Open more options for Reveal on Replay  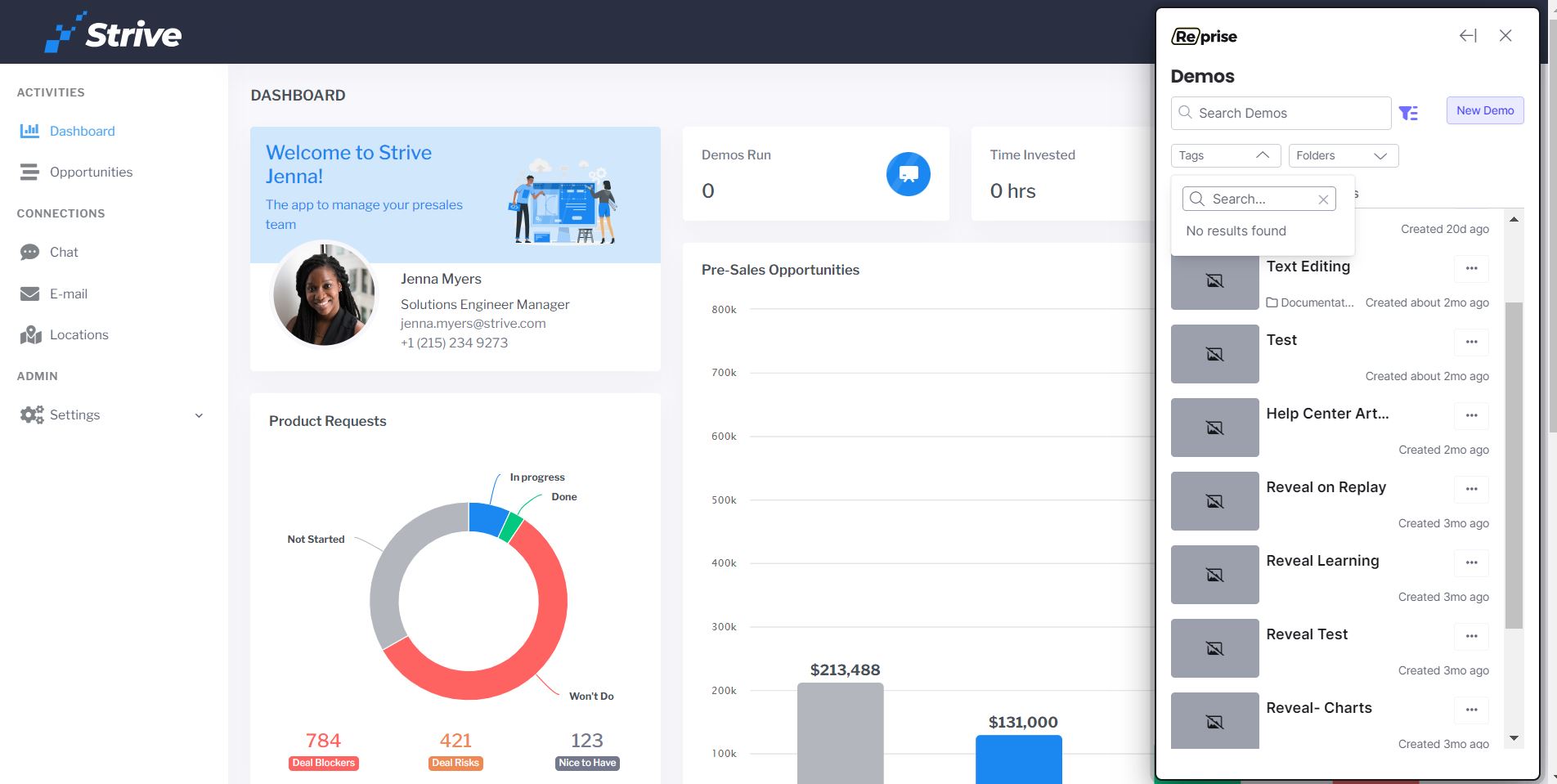point(1472,489)
